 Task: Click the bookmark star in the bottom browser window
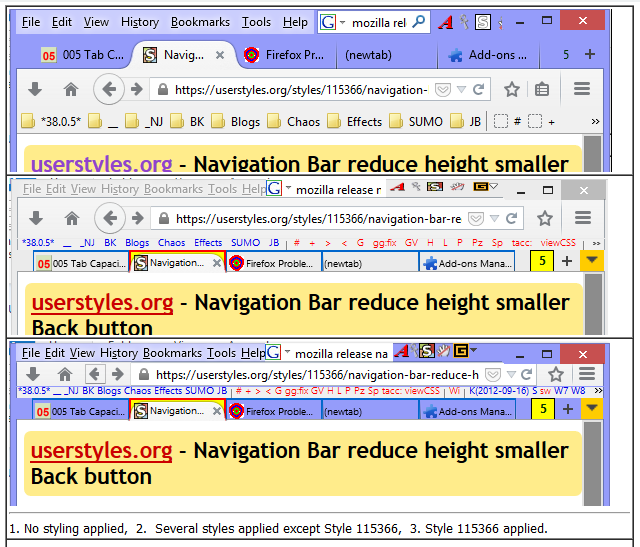pyautogui.click(x=556, y=374)
